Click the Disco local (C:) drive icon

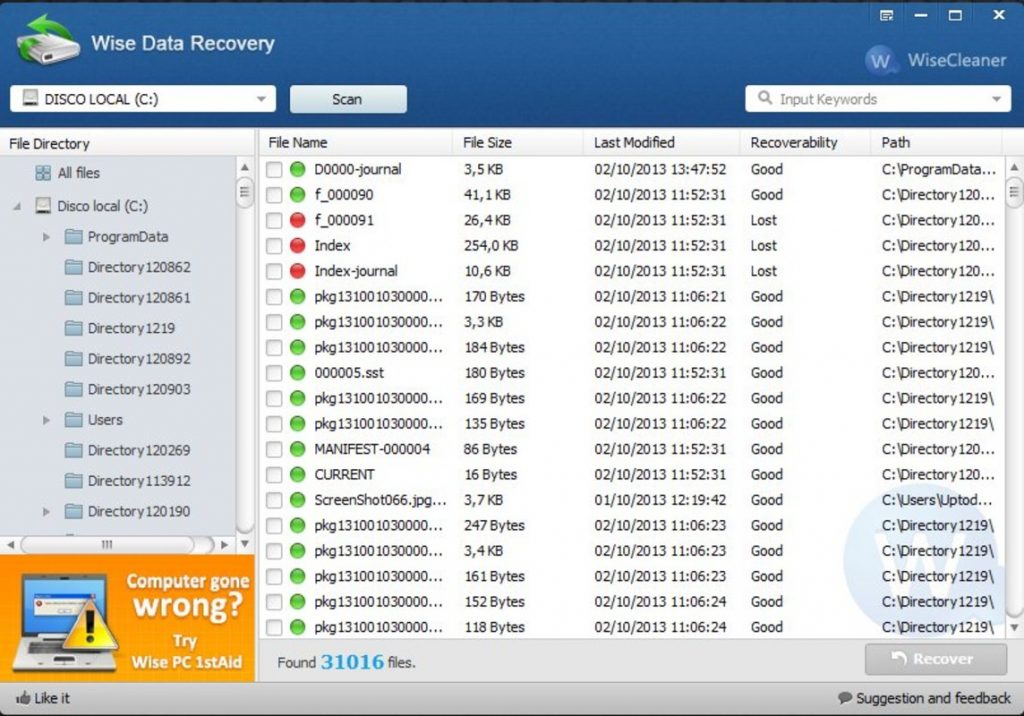coord(43,206)
